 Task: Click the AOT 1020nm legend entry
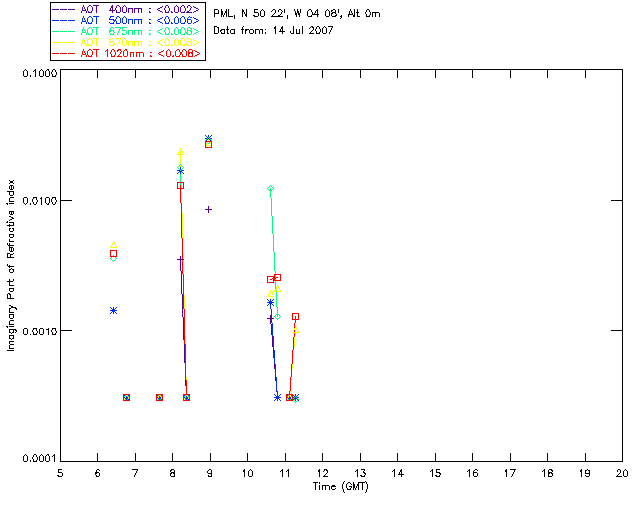coord(126,53)
